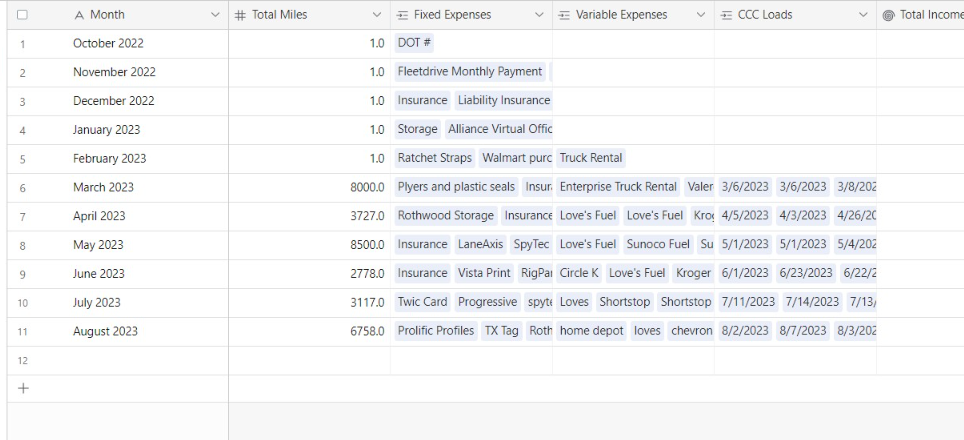Screen dimensions: 964x440
Task: Select the Month column header
Action: point(117,15)
